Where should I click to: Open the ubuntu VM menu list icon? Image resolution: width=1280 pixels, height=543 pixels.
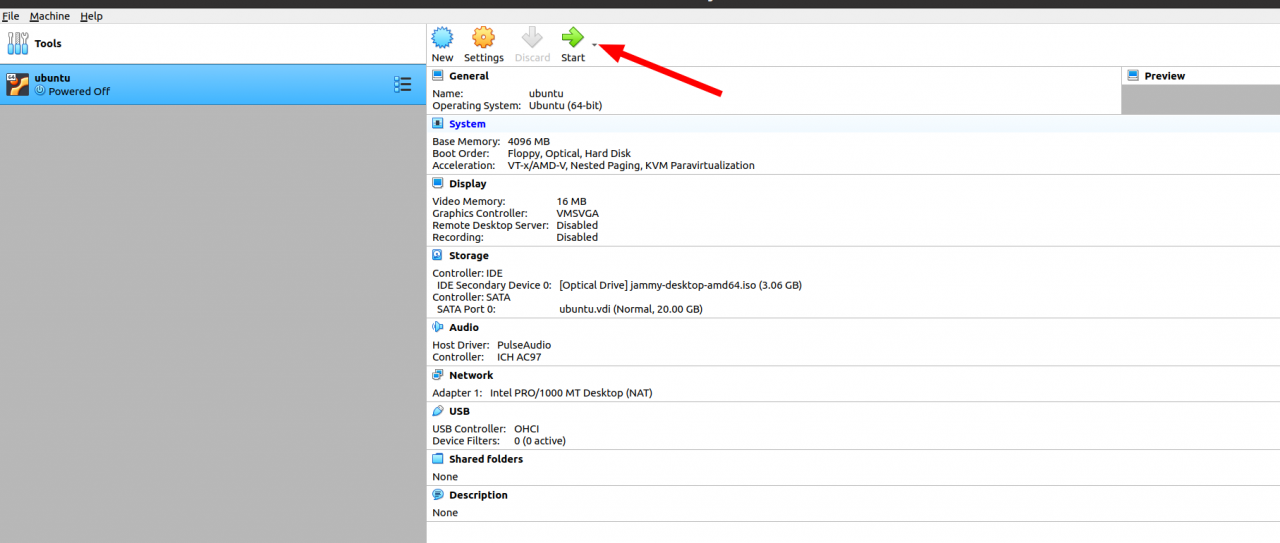(x=402, y=85)
